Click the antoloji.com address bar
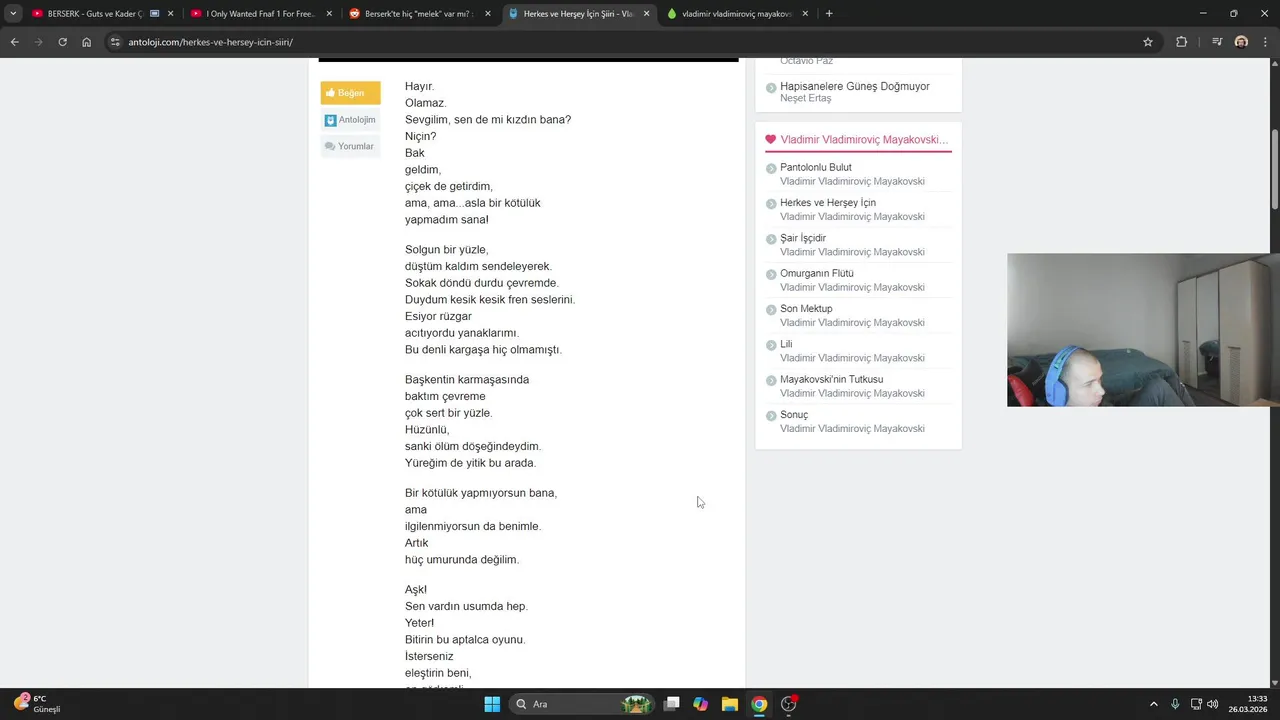1280x720 pixels. pos(630,42)
